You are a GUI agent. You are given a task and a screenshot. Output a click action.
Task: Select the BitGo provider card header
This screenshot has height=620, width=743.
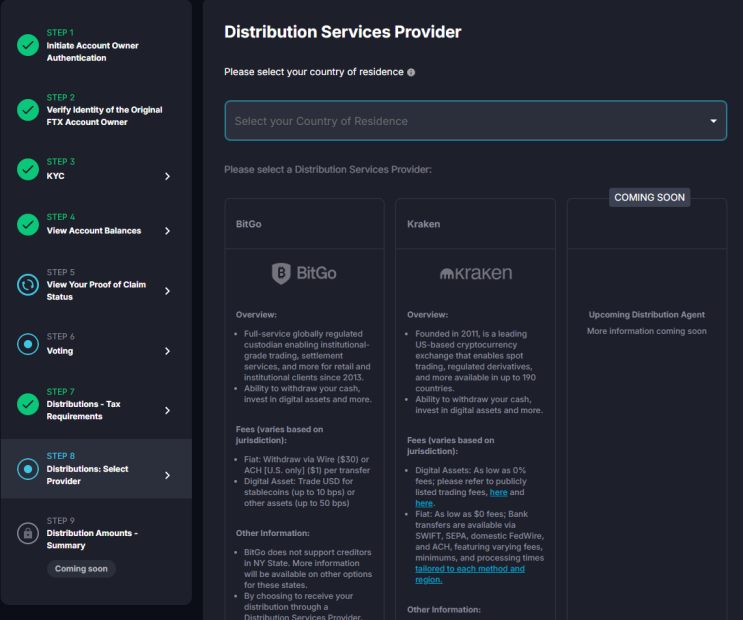pos(305,224)
